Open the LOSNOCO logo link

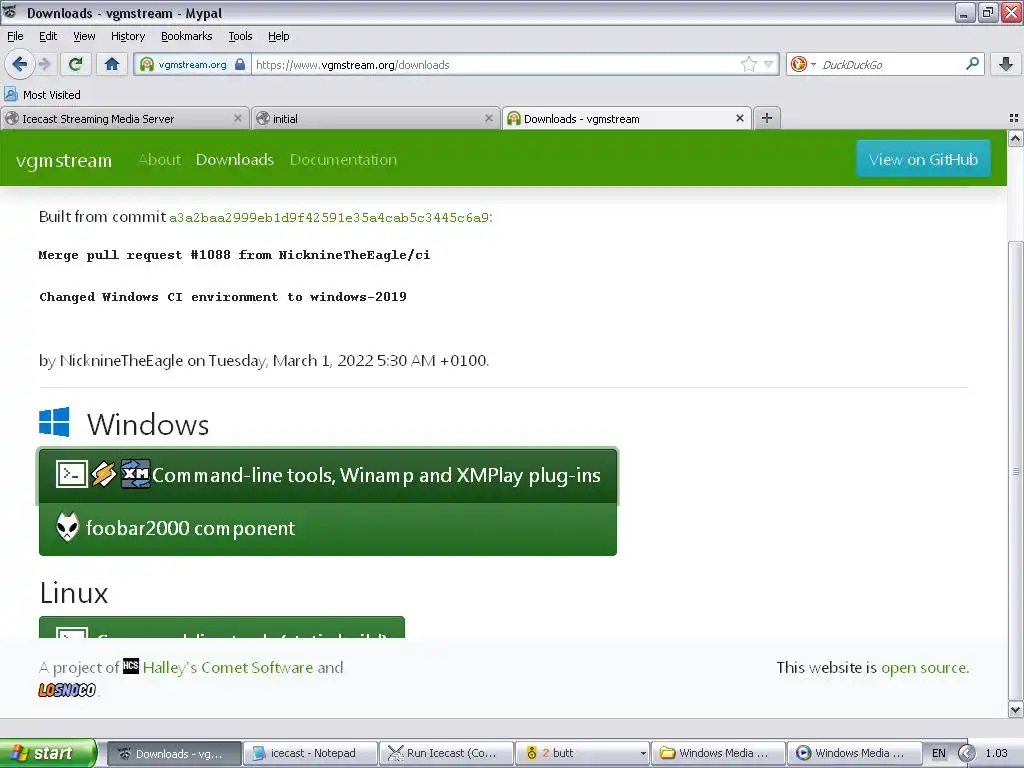click(67, 690)
